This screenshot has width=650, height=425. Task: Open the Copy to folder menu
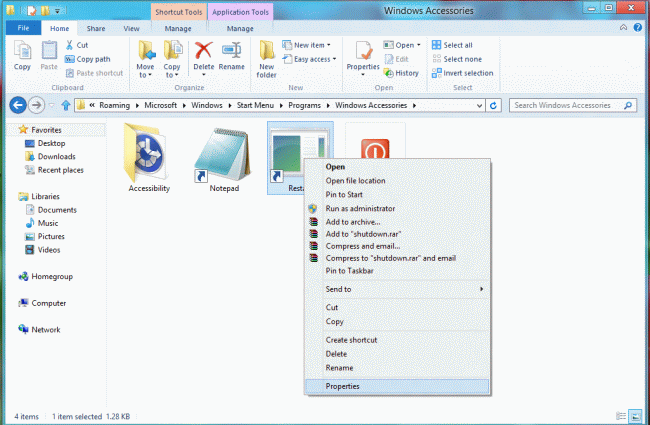pyautogui.click(x=172, y=59)
